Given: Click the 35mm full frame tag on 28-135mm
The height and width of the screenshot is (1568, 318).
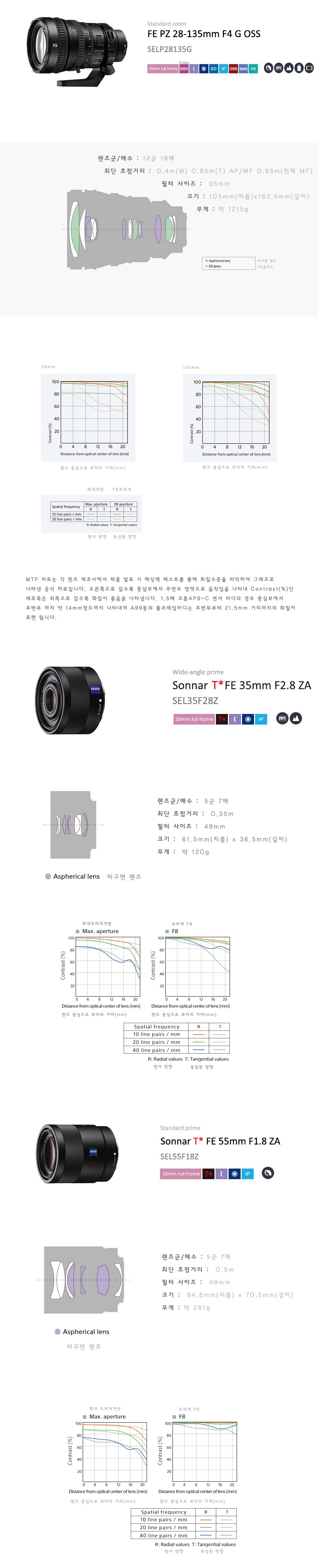Looking at the screenshot, I should (163, 69).
